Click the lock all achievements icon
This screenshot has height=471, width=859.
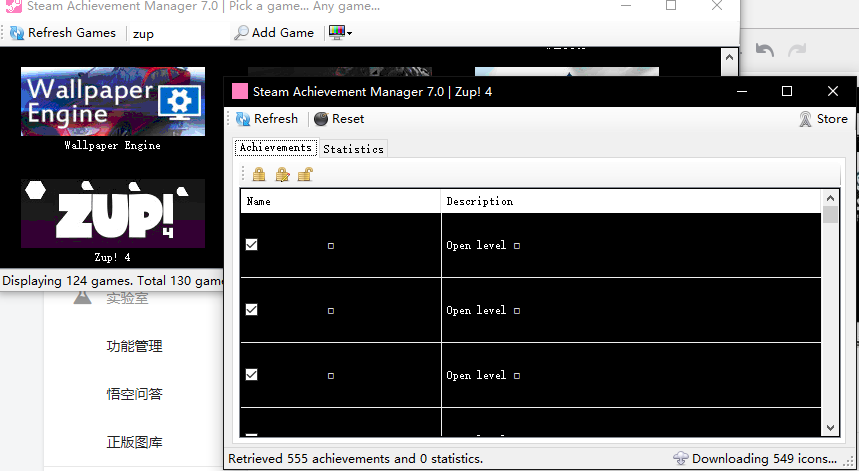pyautogui.click(x=259, y=175)
